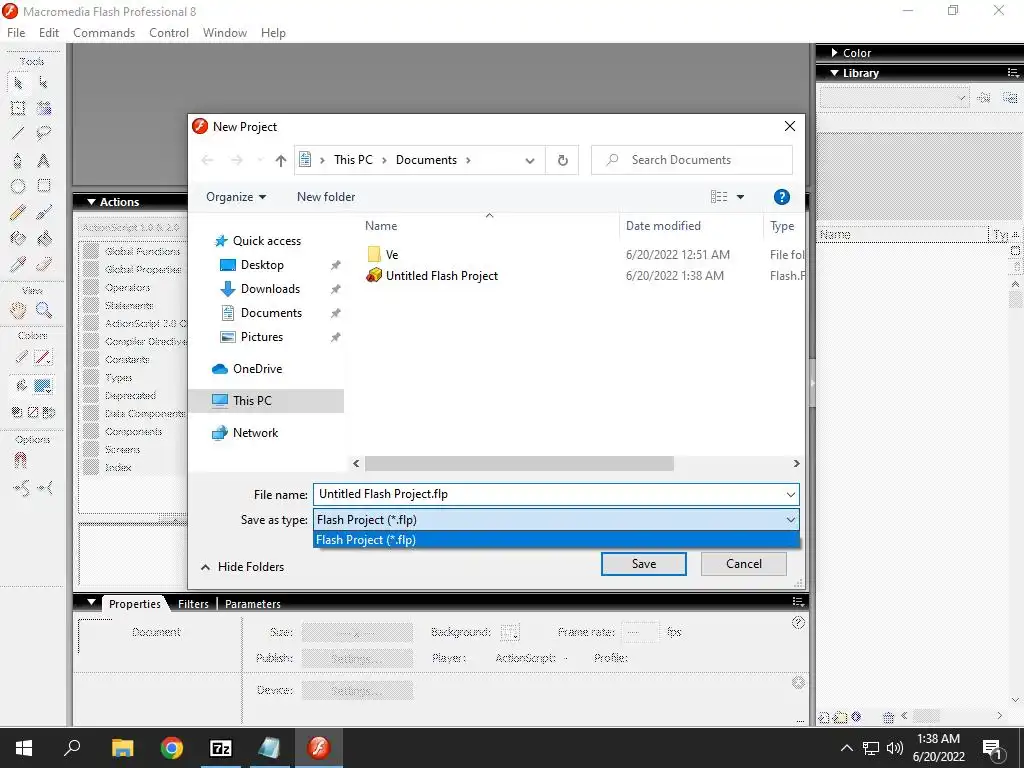
Task: Open the Fill color swatch
Action: [x=43, y=386]
